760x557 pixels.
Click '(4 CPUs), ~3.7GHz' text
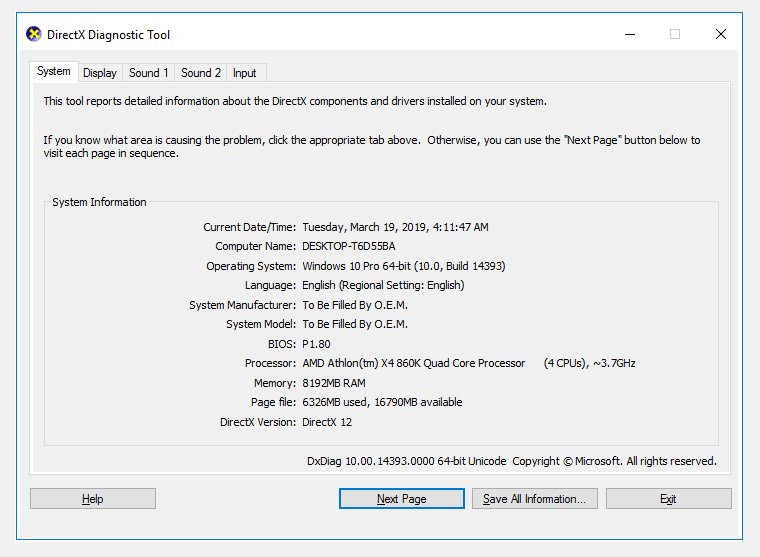click(x=589, y=363)
